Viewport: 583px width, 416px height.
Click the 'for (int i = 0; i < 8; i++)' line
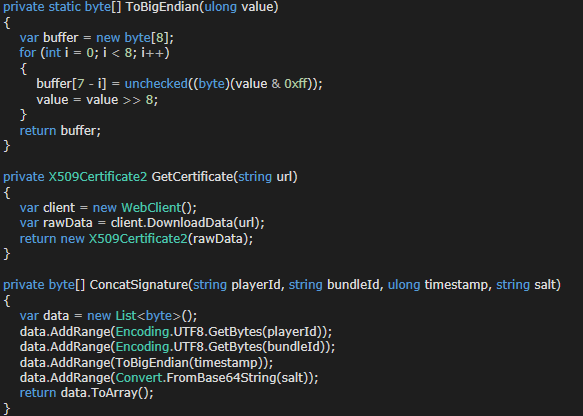[94, 53]
